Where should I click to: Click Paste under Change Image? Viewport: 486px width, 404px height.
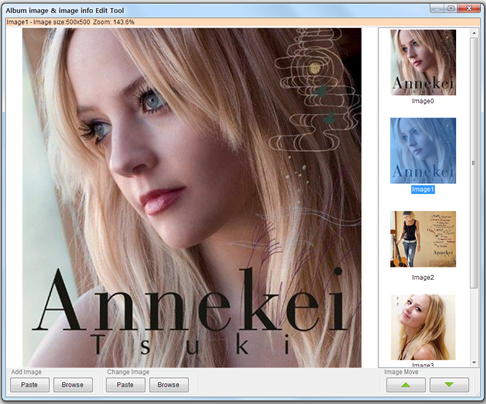(125, 385)
